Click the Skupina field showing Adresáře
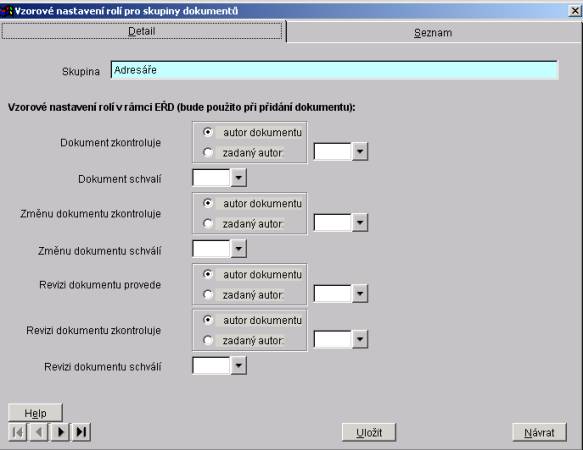Image resolution: width=583 pixels, height=450 pixels. tap(334, 70)
